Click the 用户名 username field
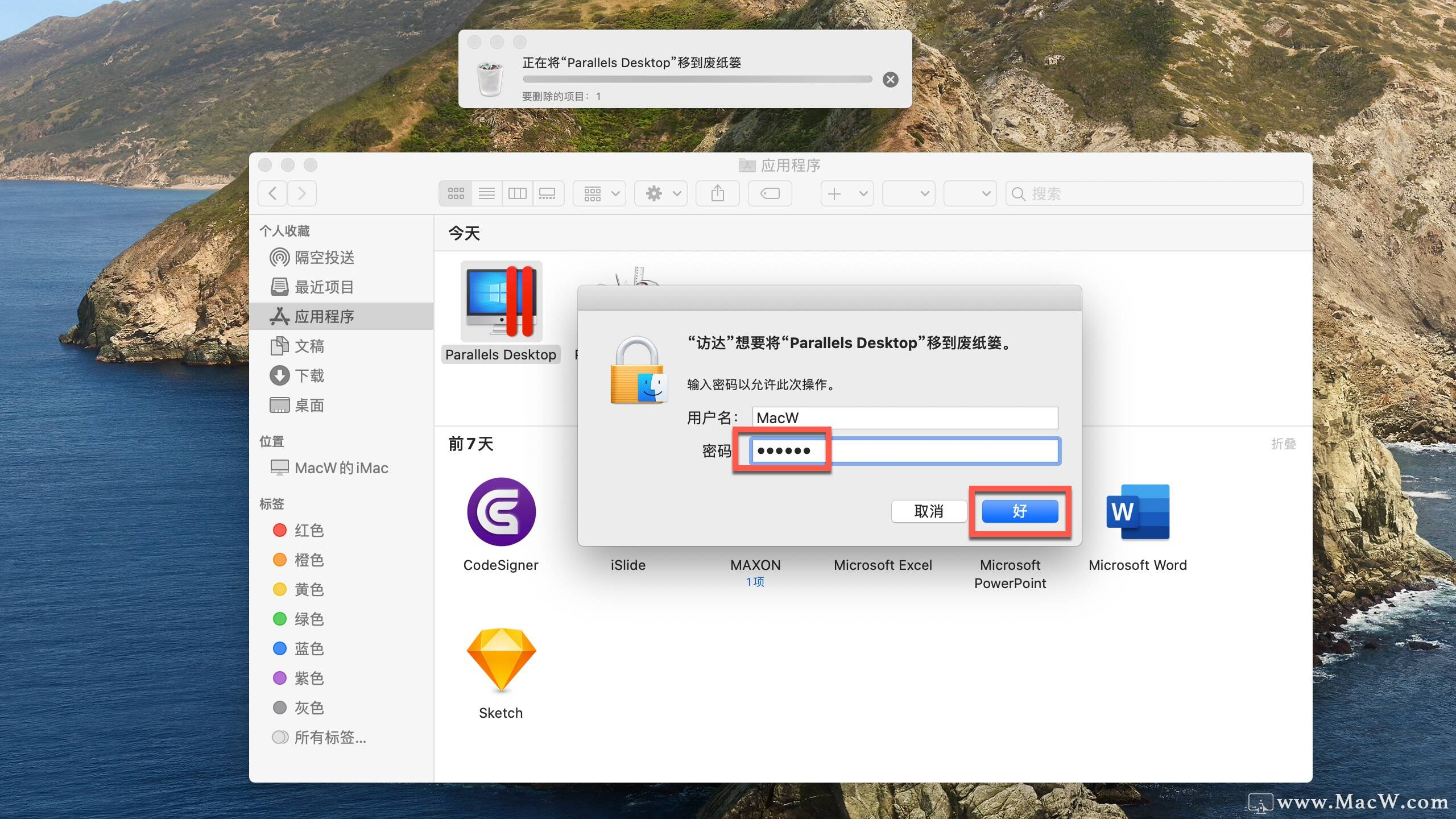 pos(904,418)
